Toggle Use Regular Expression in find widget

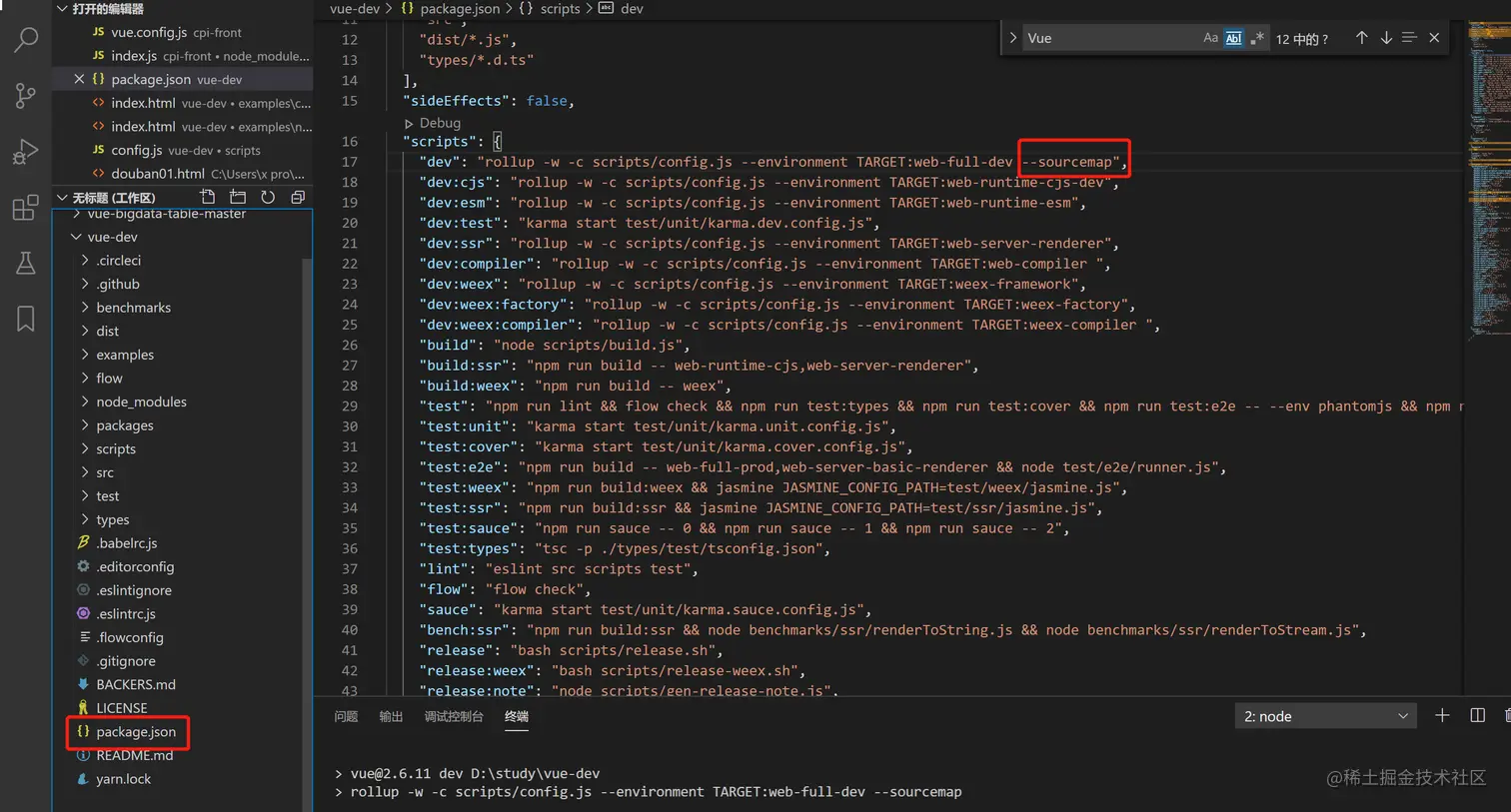click(1257, 38)
